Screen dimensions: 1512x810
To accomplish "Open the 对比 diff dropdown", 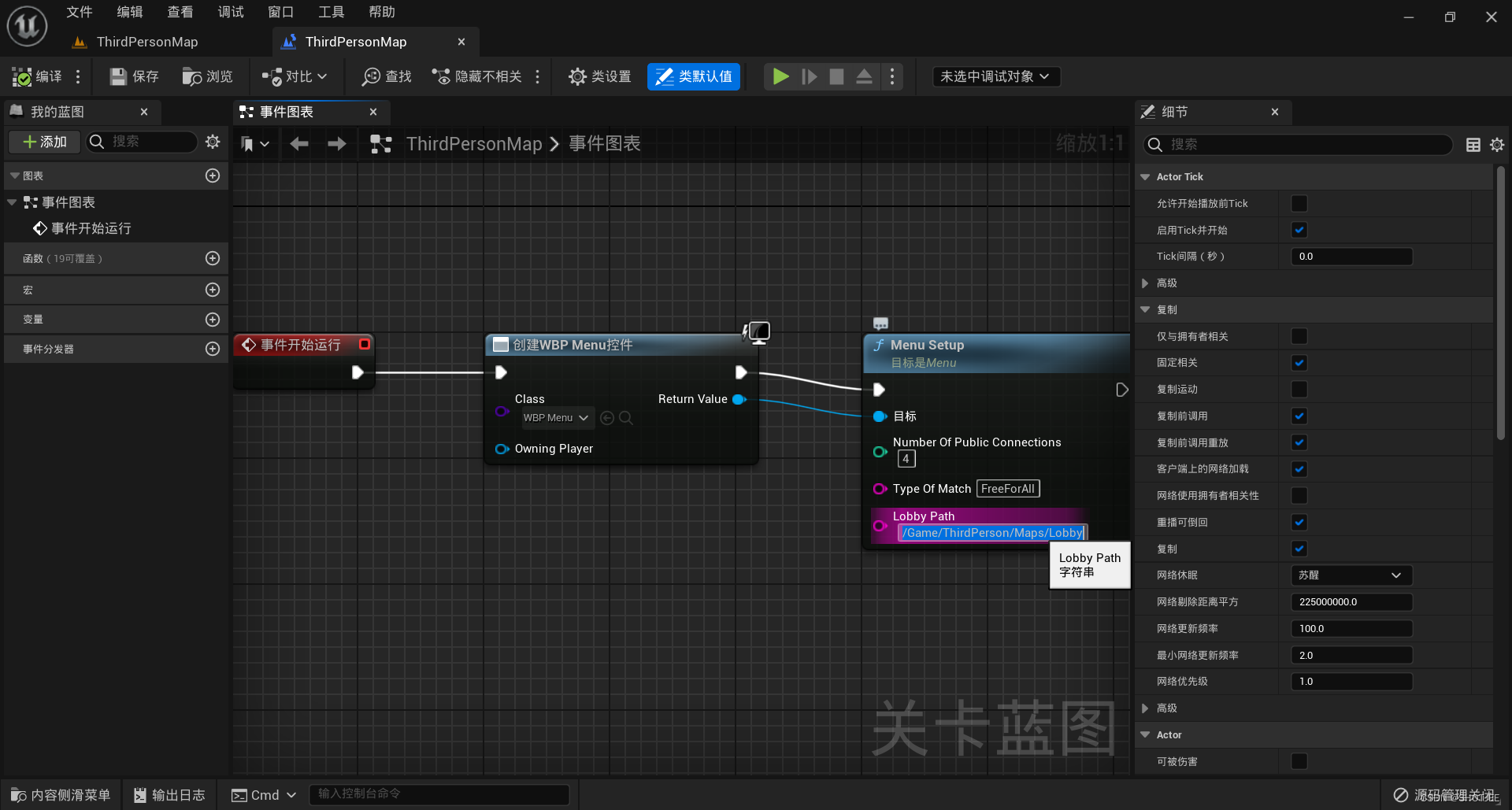I will coord(295,76).
